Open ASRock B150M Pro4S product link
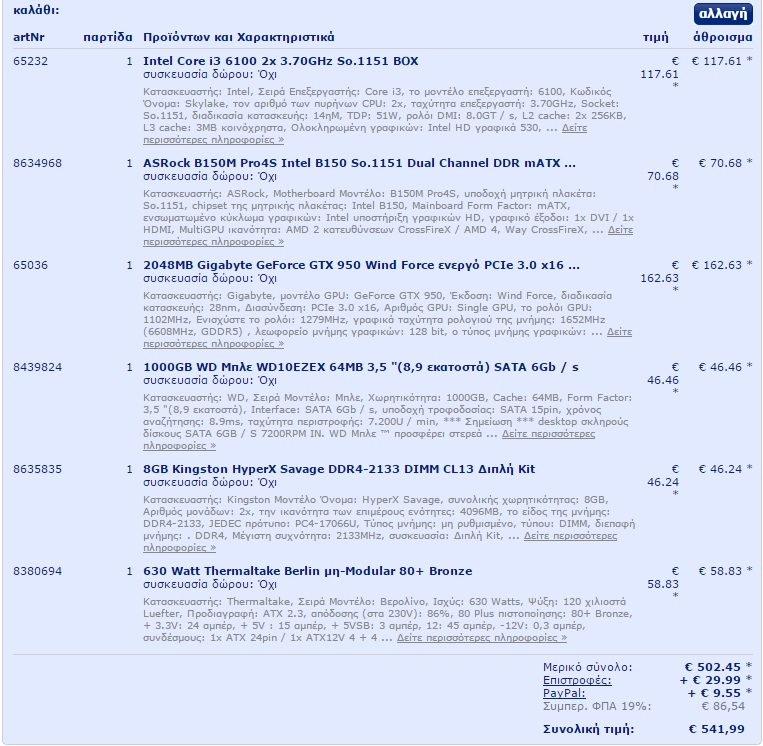This screenshot has width=763, height=746. (x=359, y=163)
